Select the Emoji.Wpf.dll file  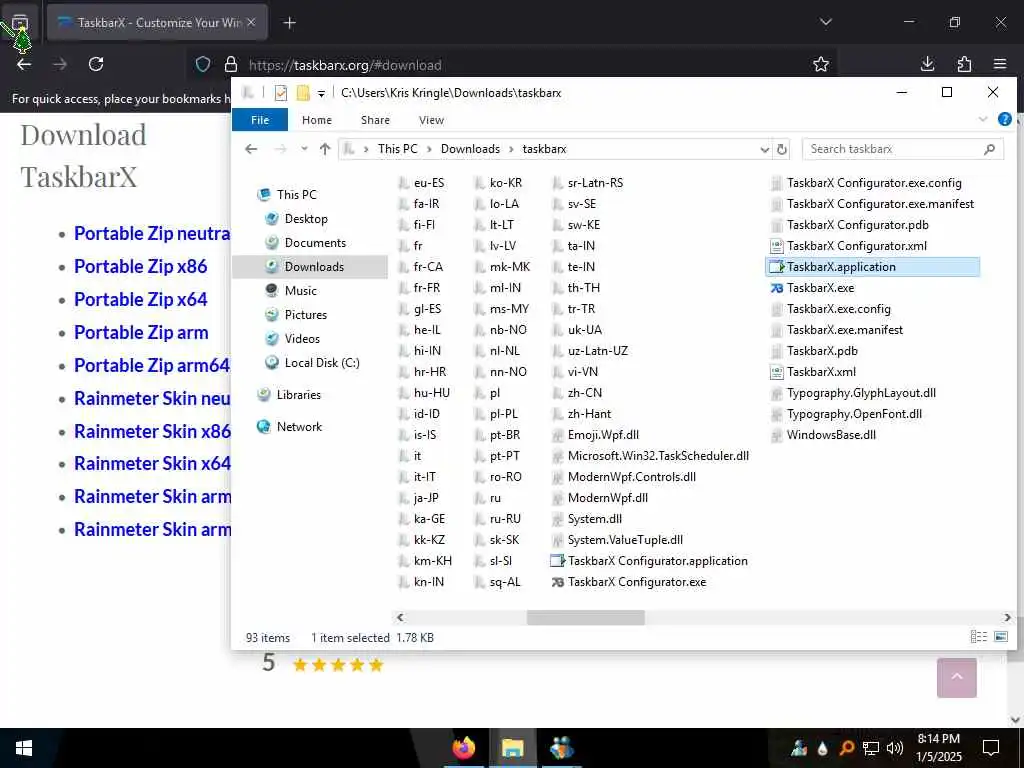(596, 435)
